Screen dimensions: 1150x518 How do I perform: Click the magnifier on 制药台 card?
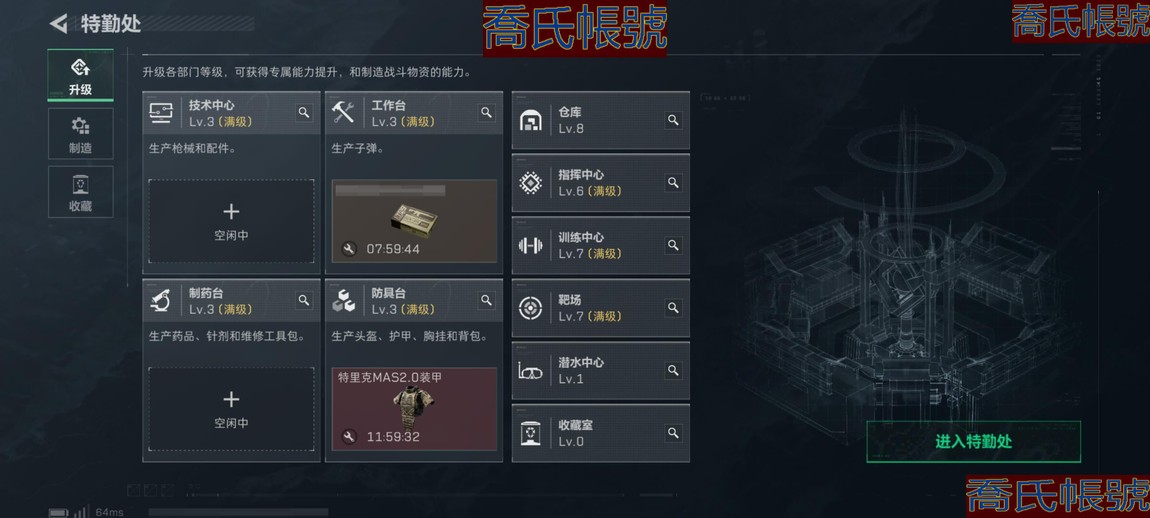point(304,300)
